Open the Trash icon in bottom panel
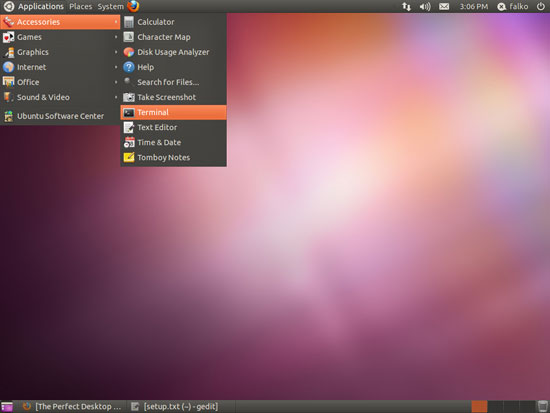550x413 pixels. pos(543,406)
